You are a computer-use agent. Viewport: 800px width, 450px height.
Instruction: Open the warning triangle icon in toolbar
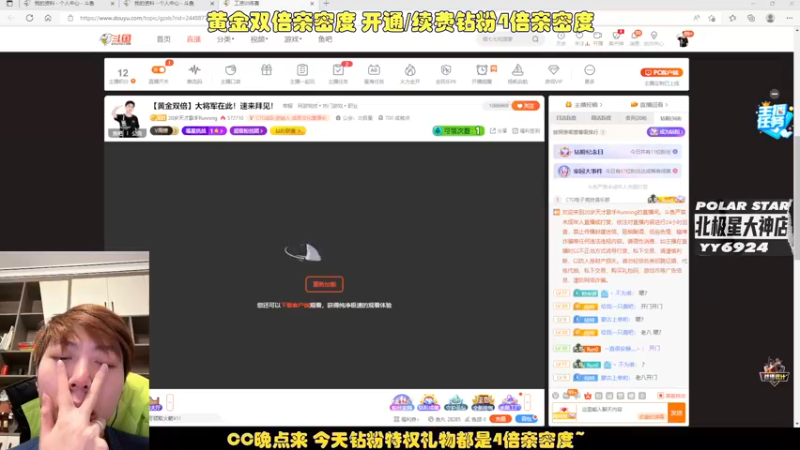click(x=517, y=70)
